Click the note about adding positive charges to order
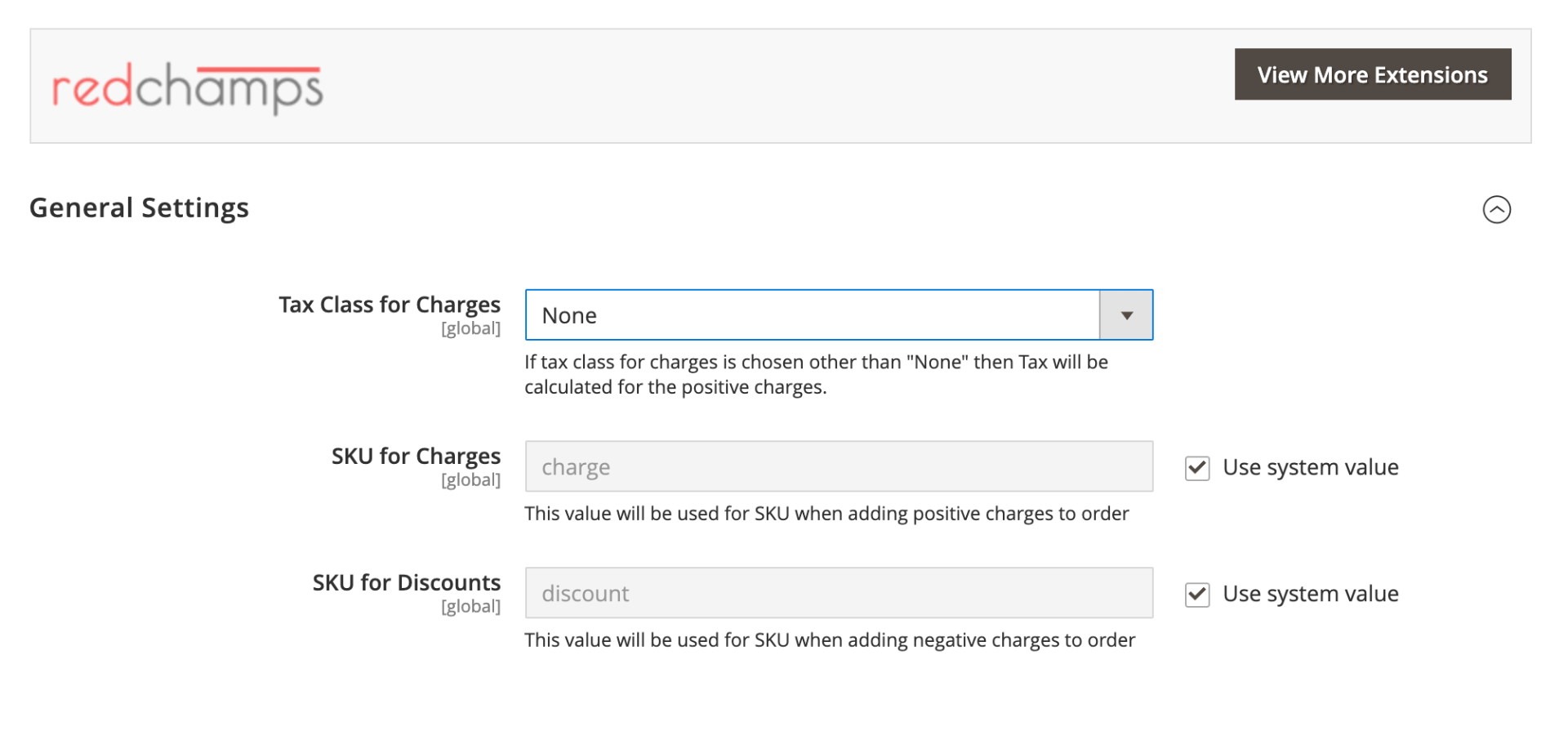This screenshot has height=731, width=1568. tap(826, 514)
